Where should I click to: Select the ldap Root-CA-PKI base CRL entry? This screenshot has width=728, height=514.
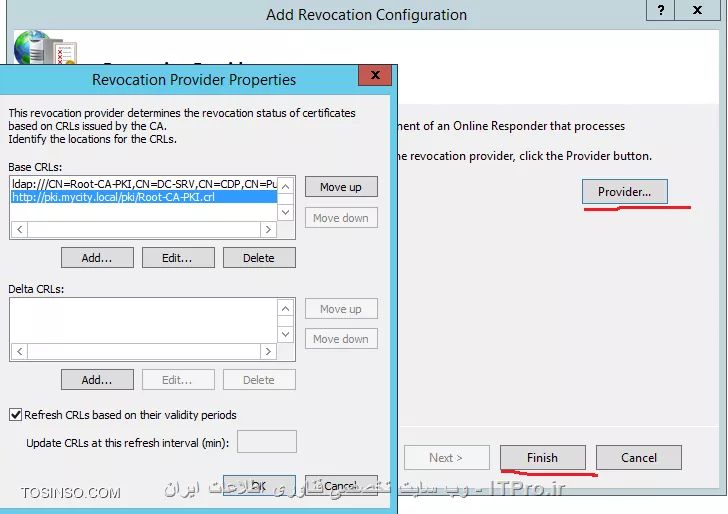144,184
